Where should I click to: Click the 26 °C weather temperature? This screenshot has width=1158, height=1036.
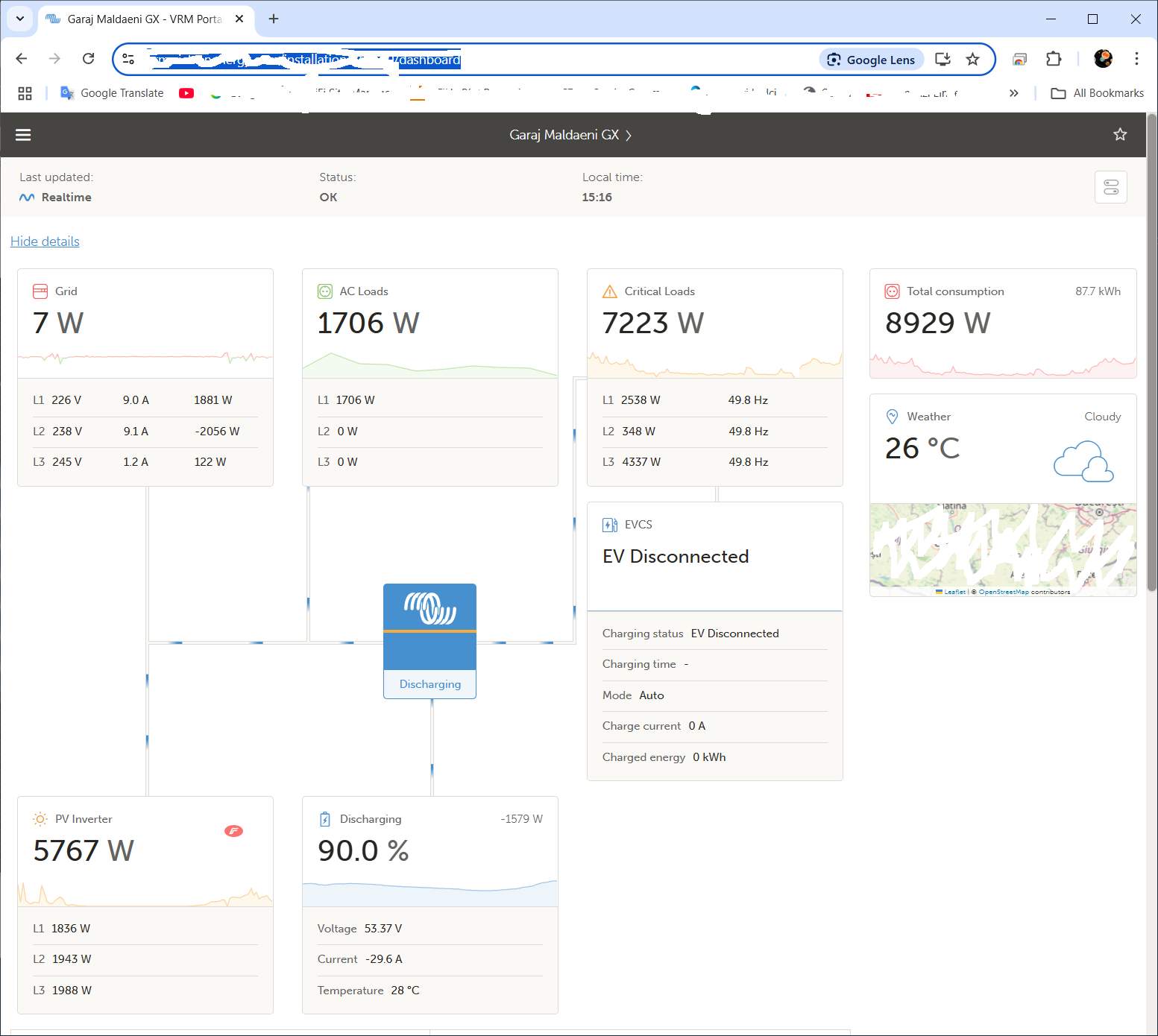click(922, 449)
